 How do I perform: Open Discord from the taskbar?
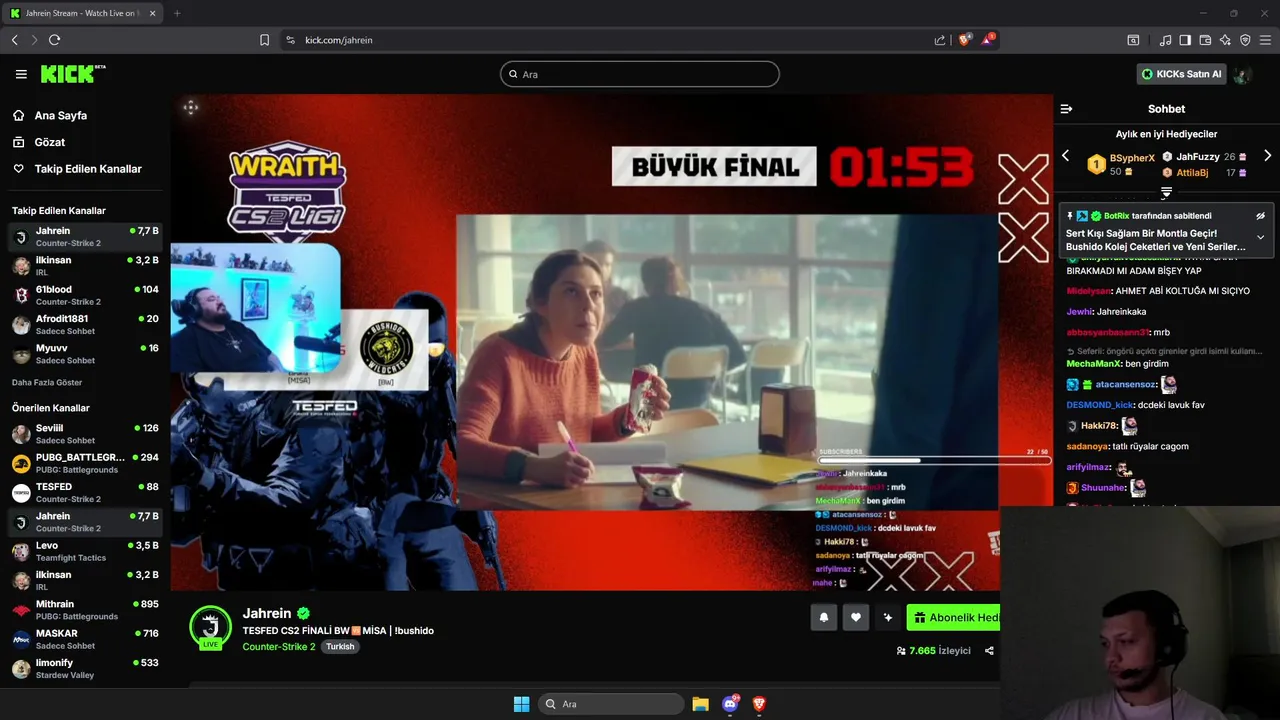(x=730, y=704)
